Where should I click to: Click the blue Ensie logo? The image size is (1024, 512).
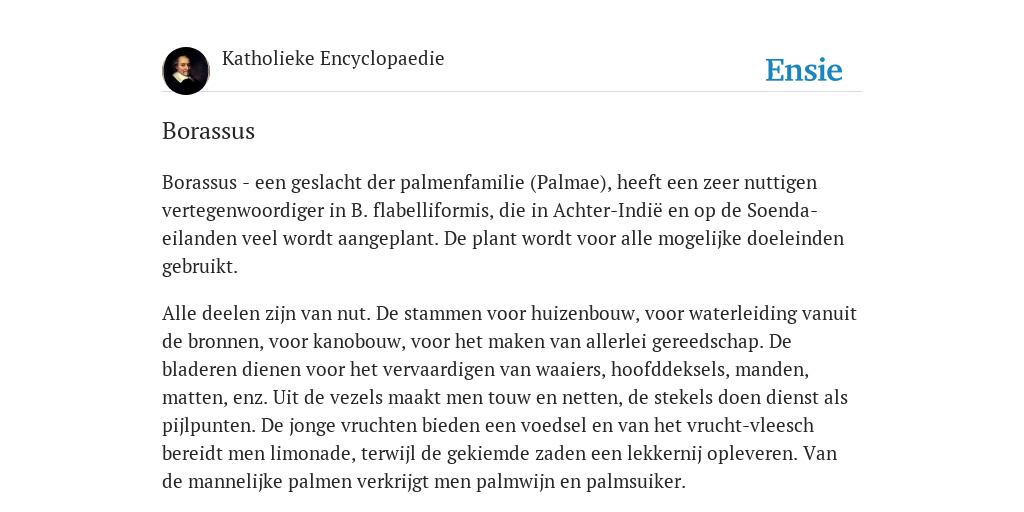[x=804, y=71]
